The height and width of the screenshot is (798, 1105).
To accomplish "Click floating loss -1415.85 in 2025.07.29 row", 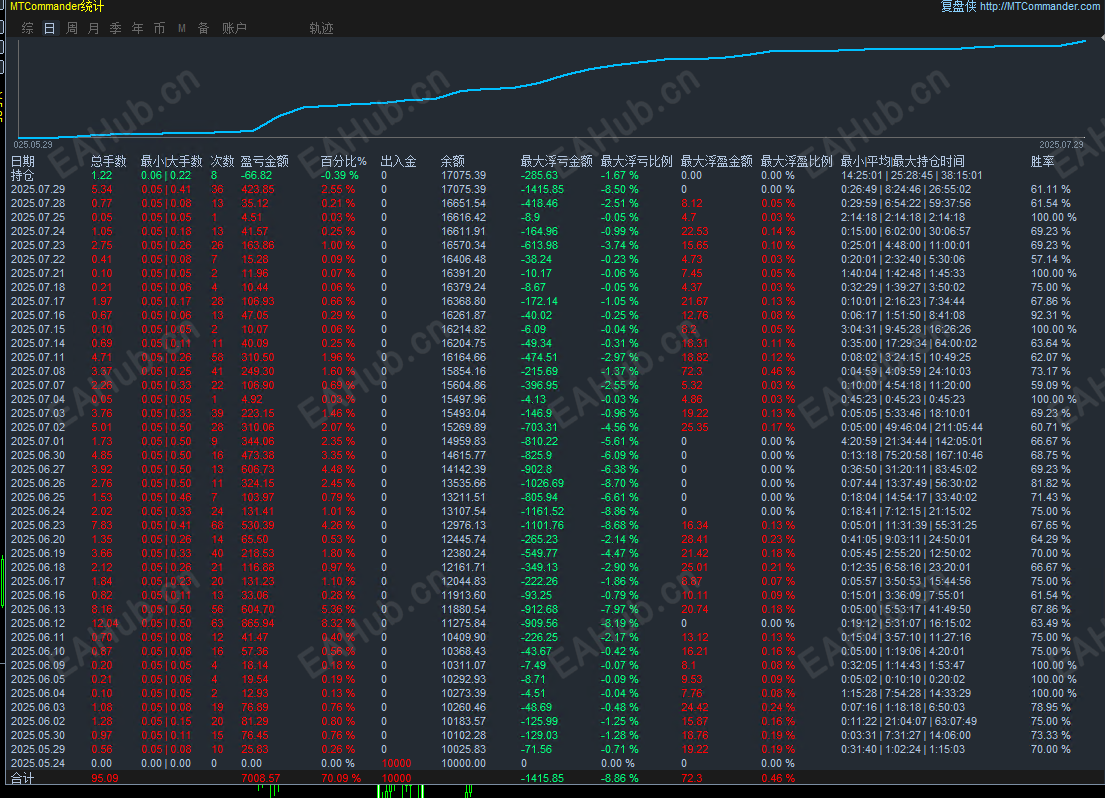I will point(543,190).
